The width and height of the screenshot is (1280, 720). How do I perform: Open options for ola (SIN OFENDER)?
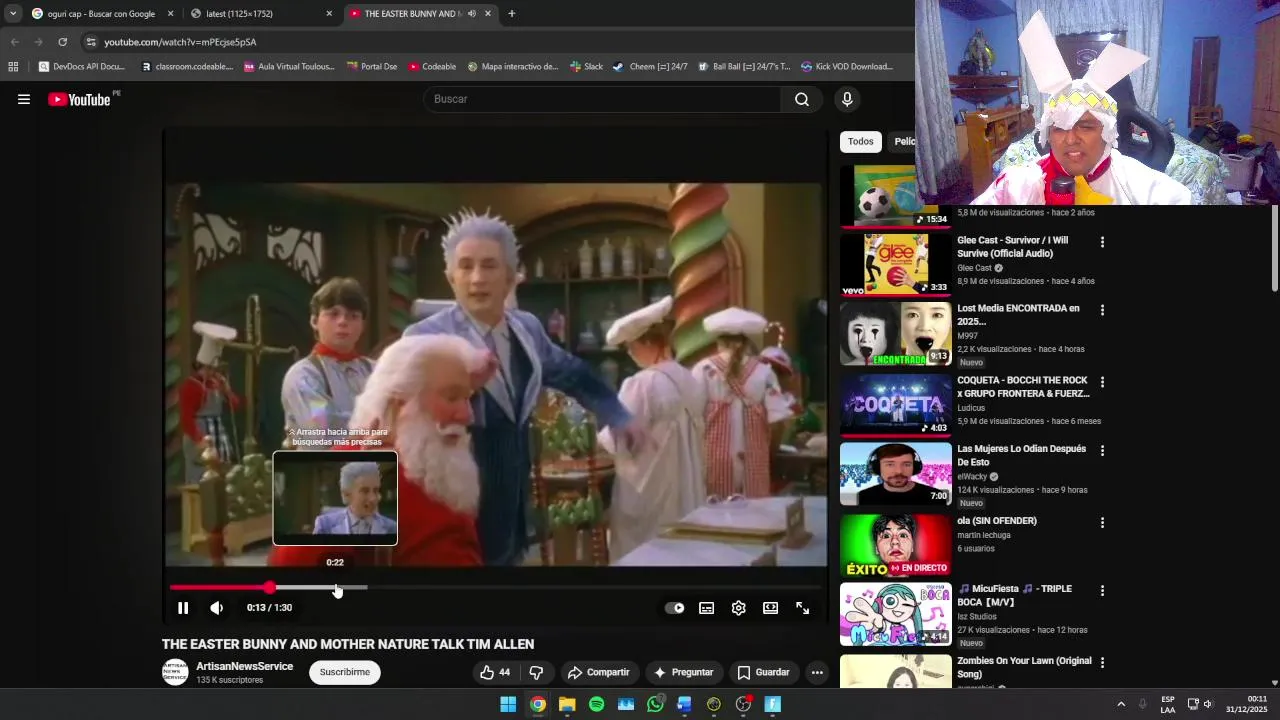click(x=1103, y=523)
